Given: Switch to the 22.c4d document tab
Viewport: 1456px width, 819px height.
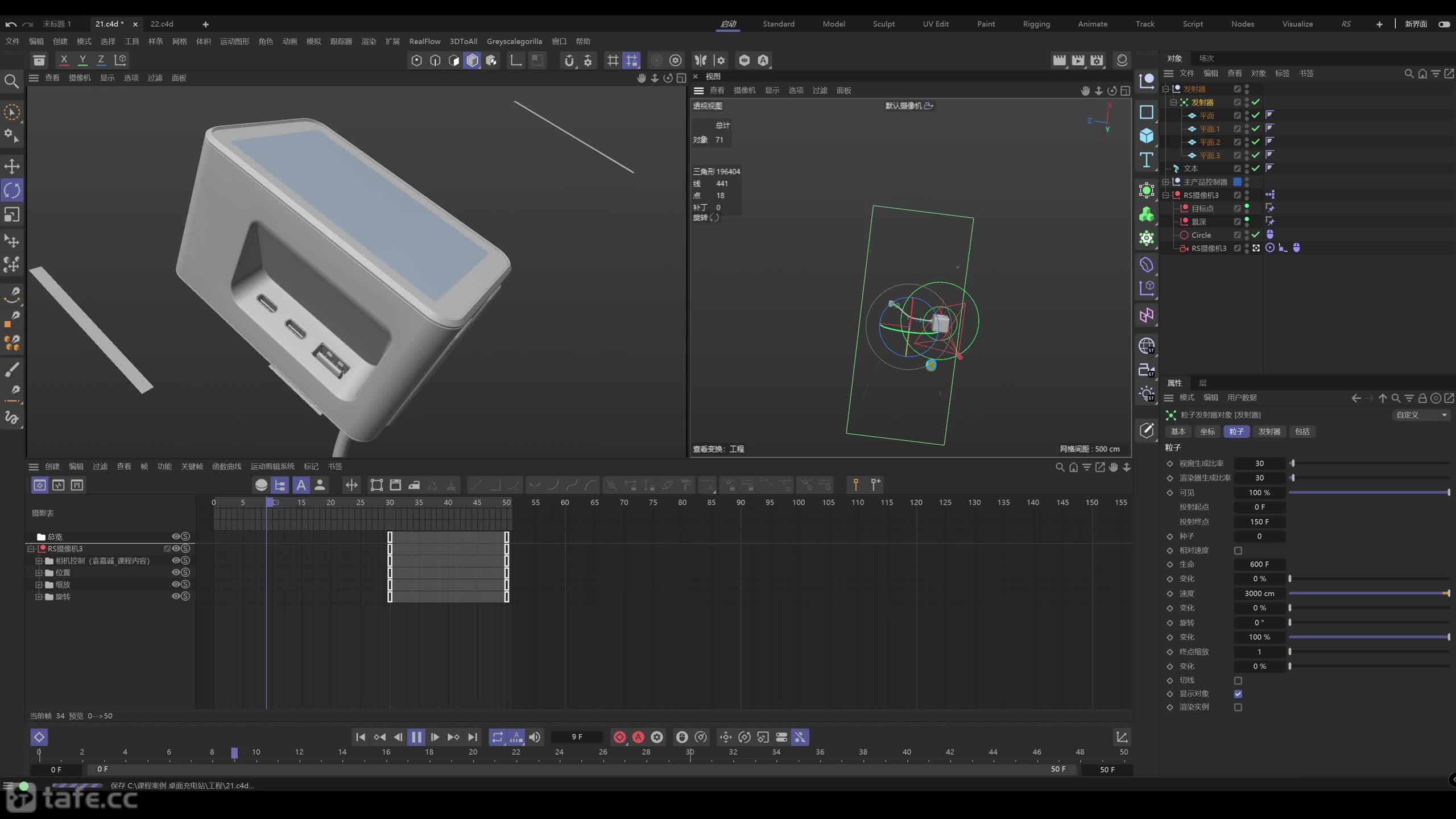Looking at the screenshot, I should (162, 24).
